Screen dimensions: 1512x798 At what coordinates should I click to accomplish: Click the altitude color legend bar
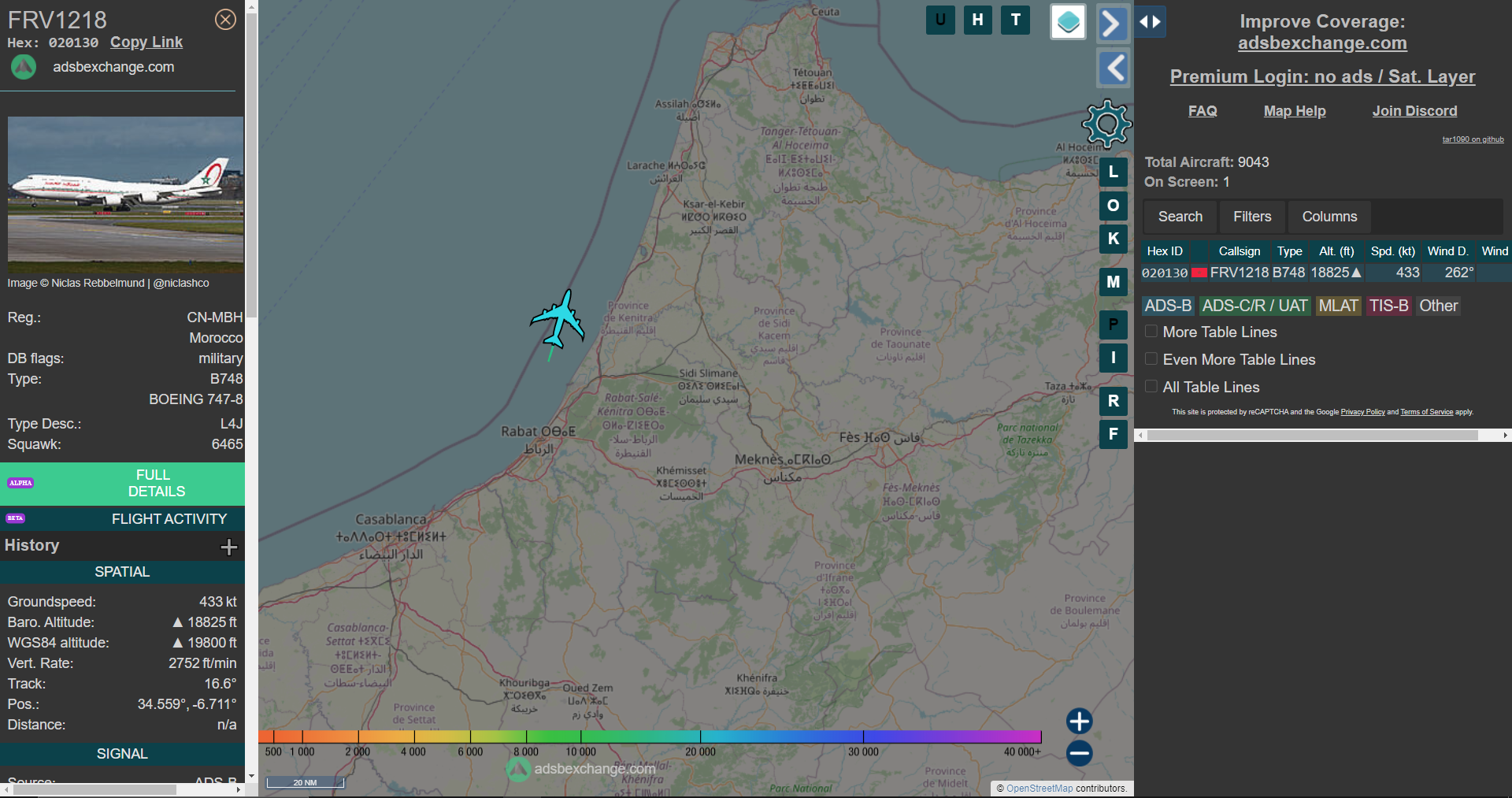tap(650, 737)
